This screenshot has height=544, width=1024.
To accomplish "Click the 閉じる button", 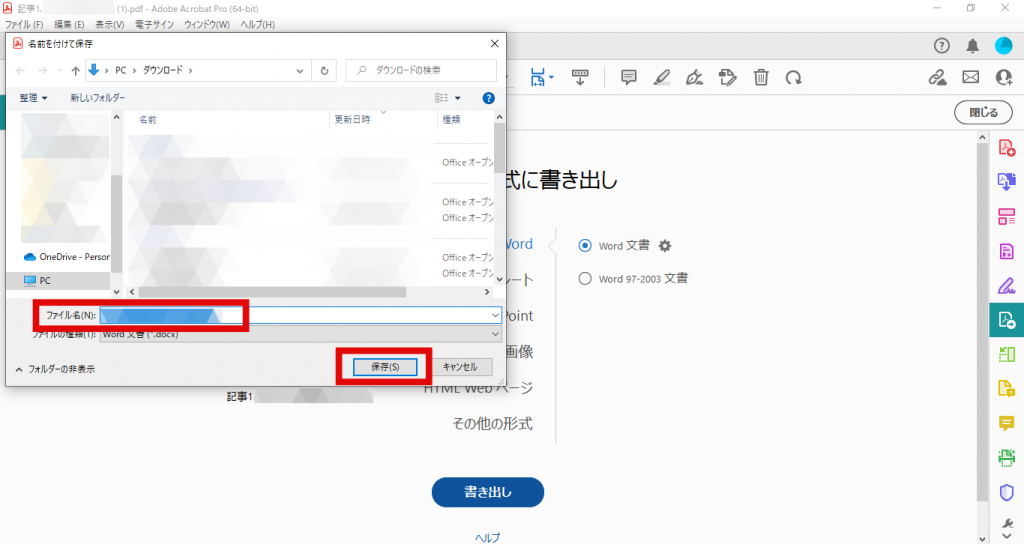I will (983, 112).
